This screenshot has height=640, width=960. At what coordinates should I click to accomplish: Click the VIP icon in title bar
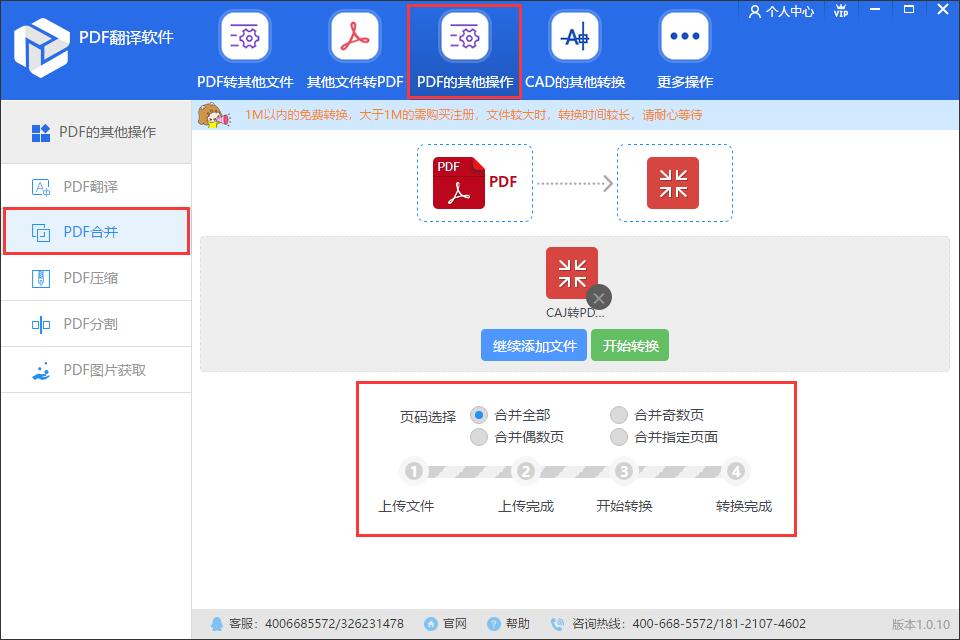841,12
